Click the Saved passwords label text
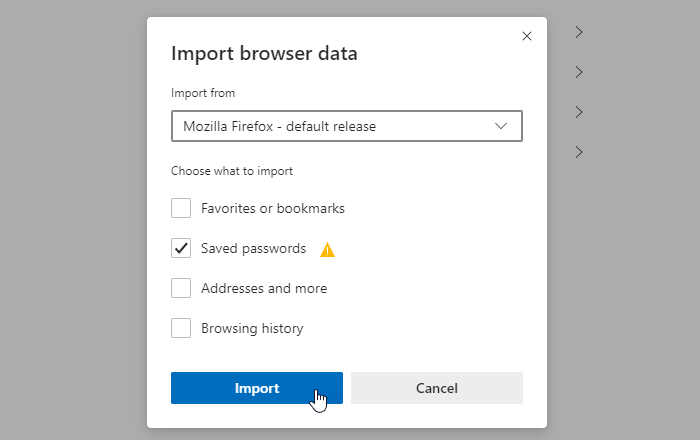 254,249
